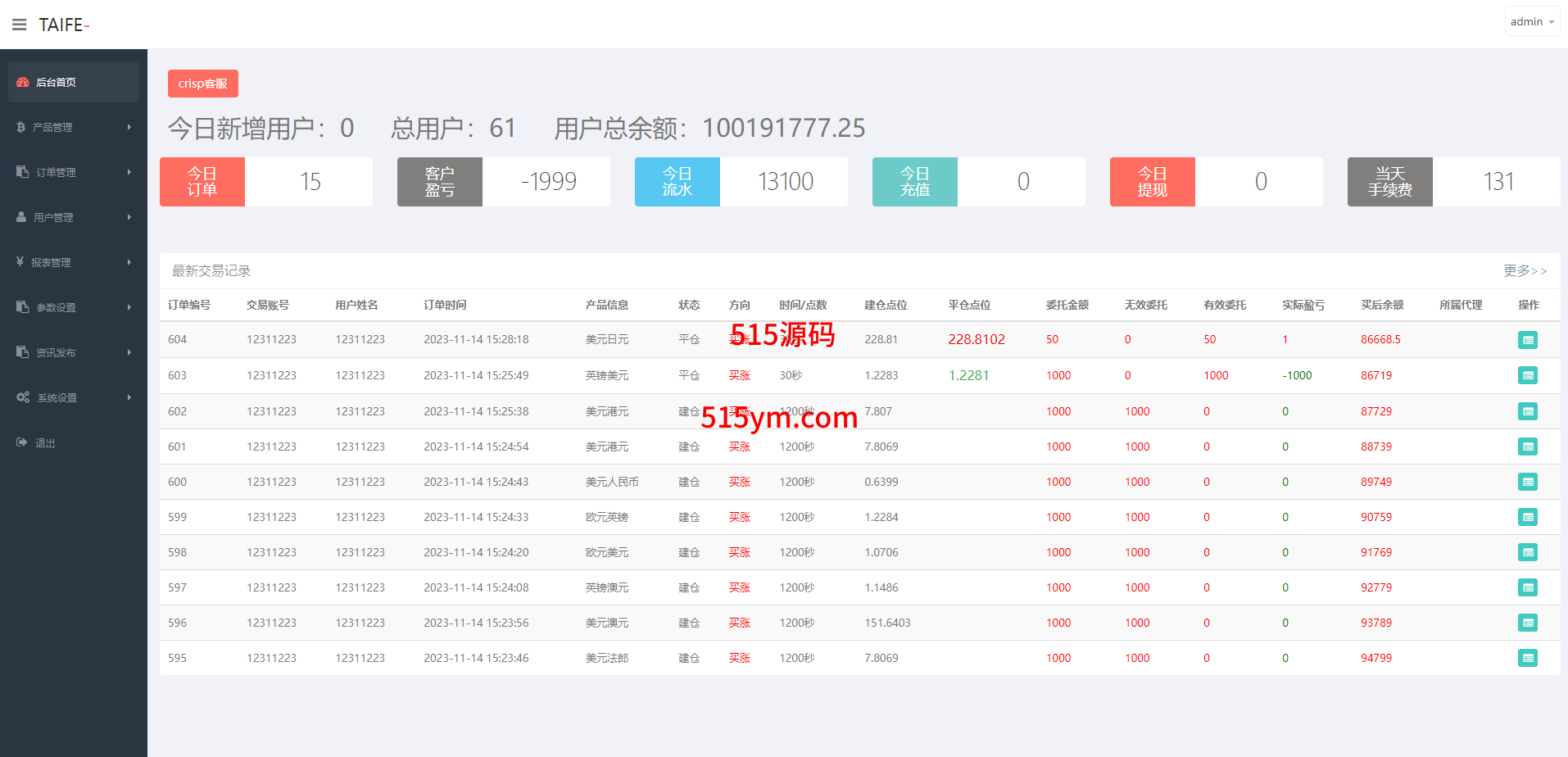
Task: Expand the 产品管理 submenu arrow
Action: click(129, 127)
